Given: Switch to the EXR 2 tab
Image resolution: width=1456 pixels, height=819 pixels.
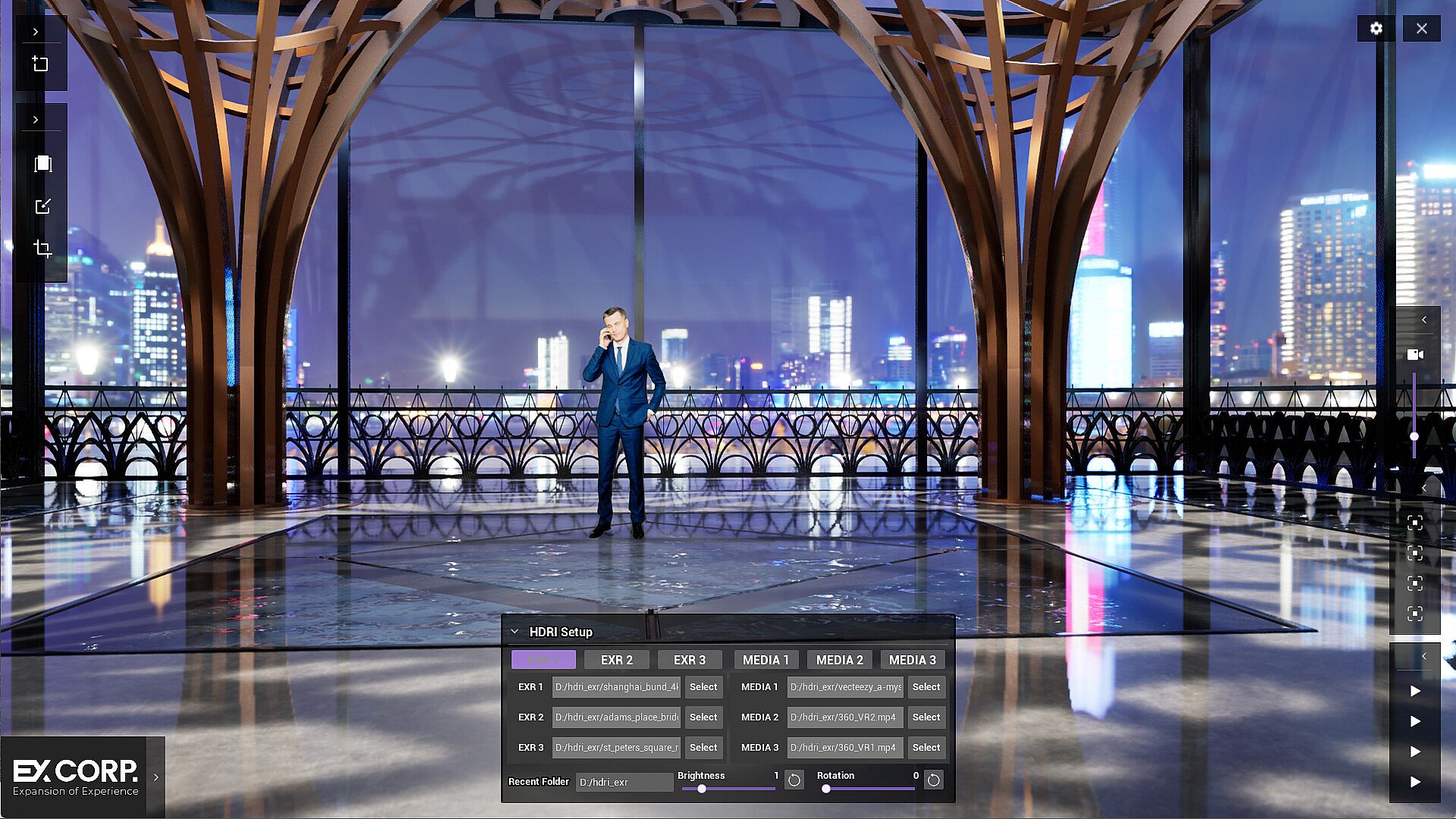Looking at the screenshot, I should pyautogui.click(x=617, y=660).
